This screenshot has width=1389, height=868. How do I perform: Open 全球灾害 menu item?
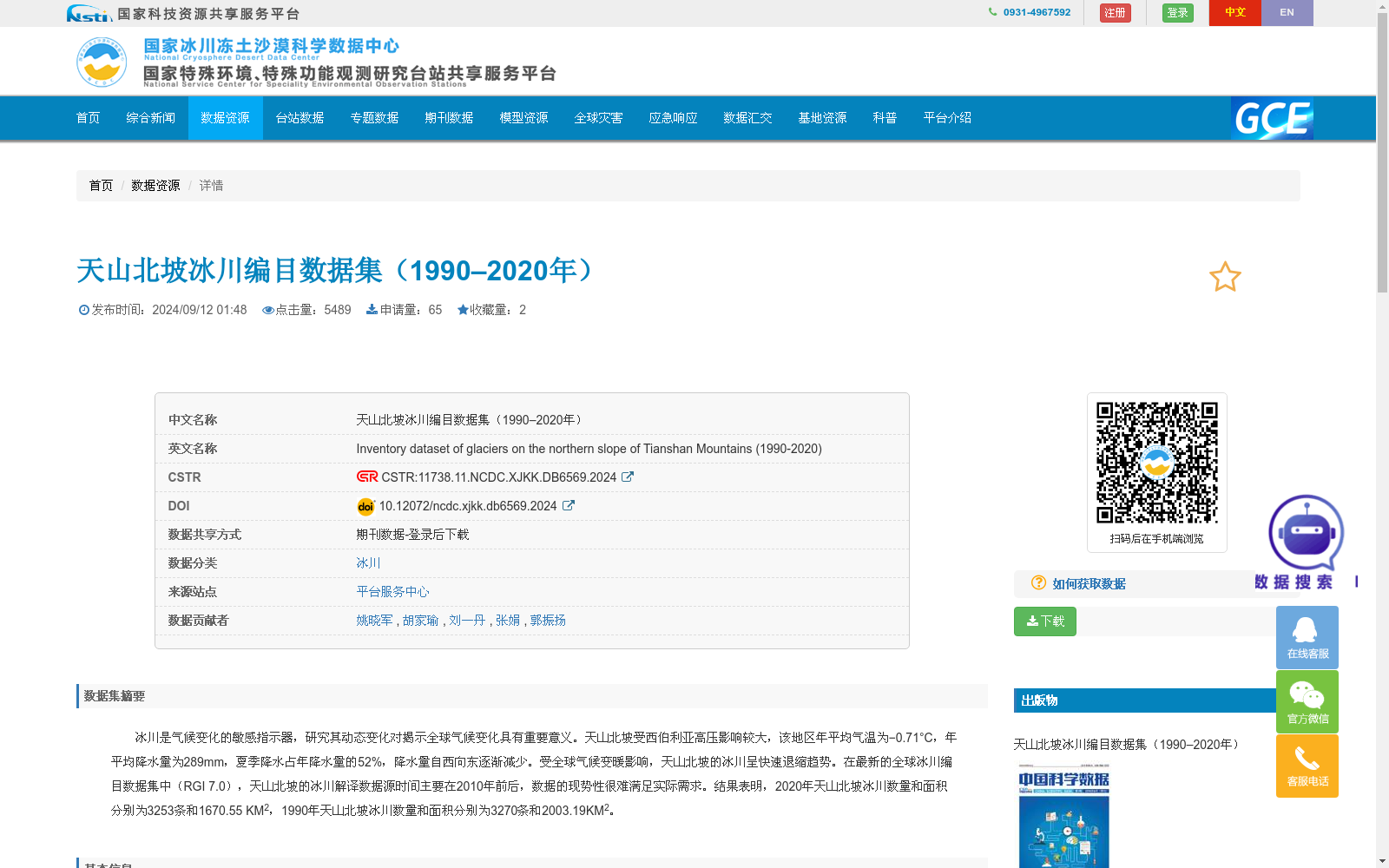pyautogui.click(x=599, y=118)
